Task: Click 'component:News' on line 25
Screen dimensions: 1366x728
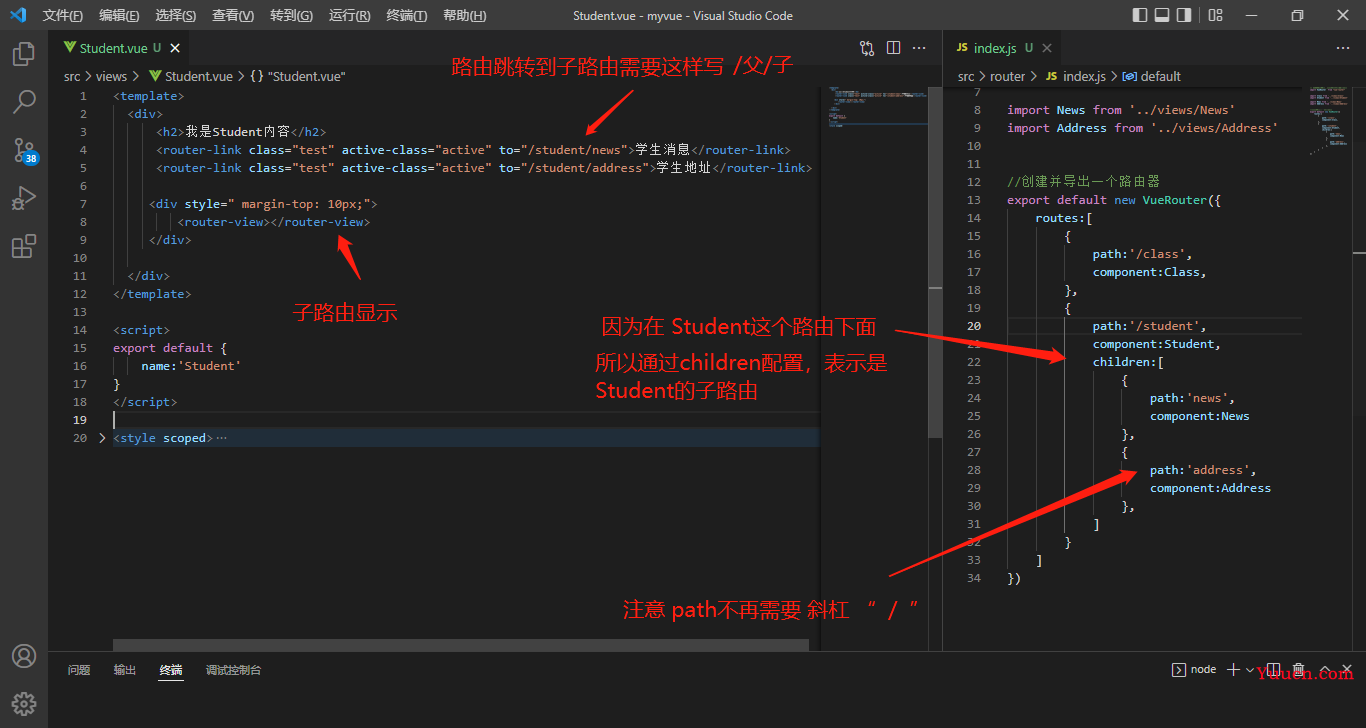Action: point(1200,416)
